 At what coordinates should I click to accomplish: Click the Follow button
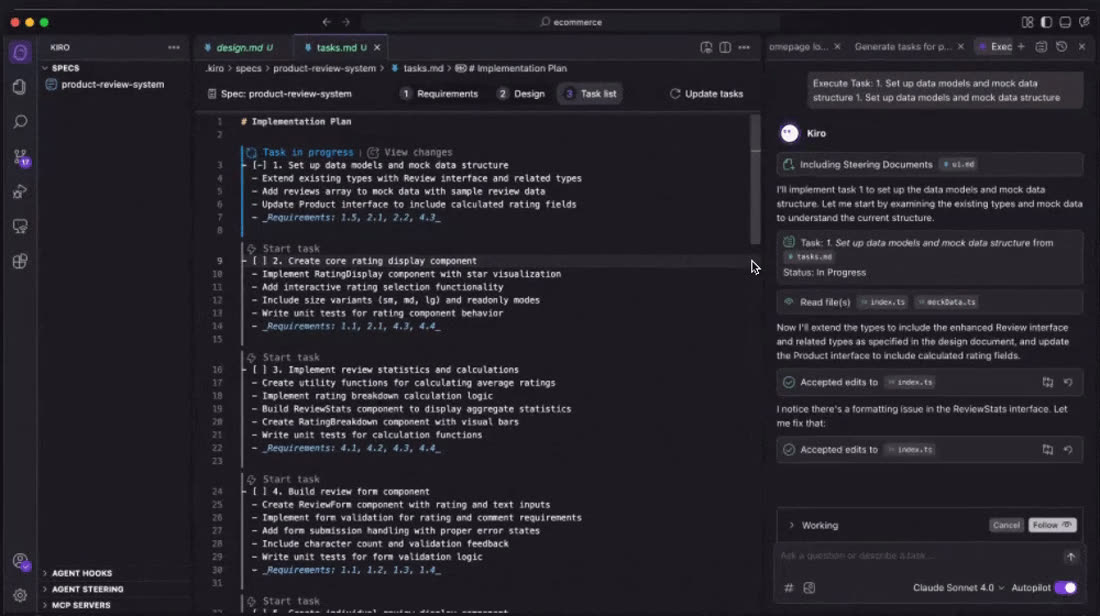[x=1052, y=525]
